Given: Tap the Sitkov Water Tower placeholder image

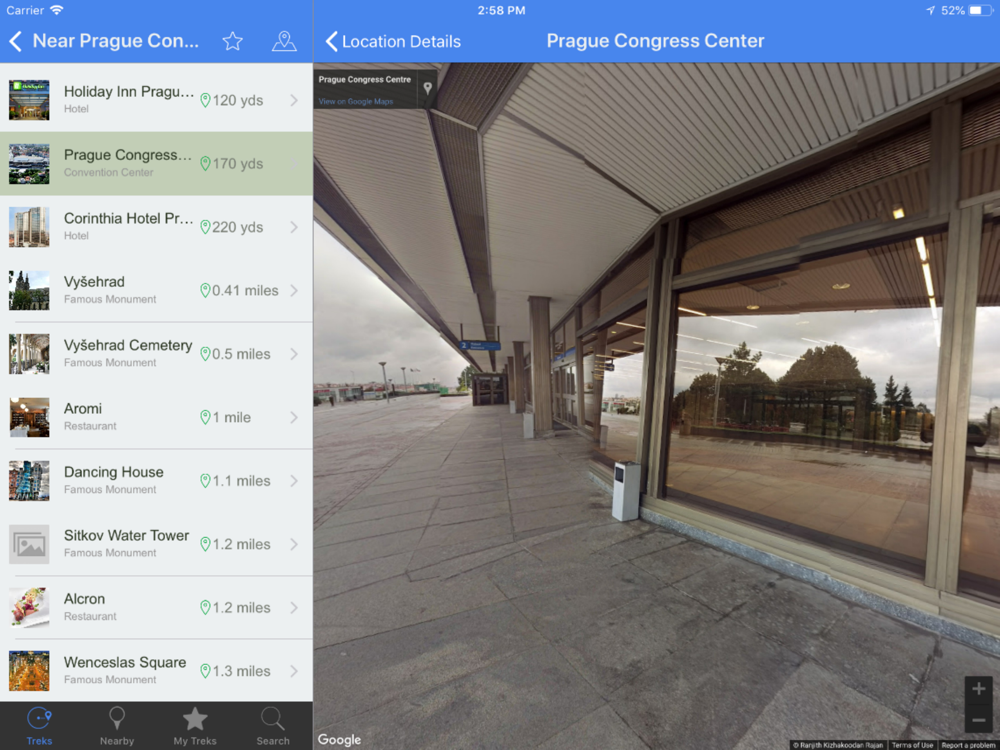Looking at the screenshot, I should 29,545.
